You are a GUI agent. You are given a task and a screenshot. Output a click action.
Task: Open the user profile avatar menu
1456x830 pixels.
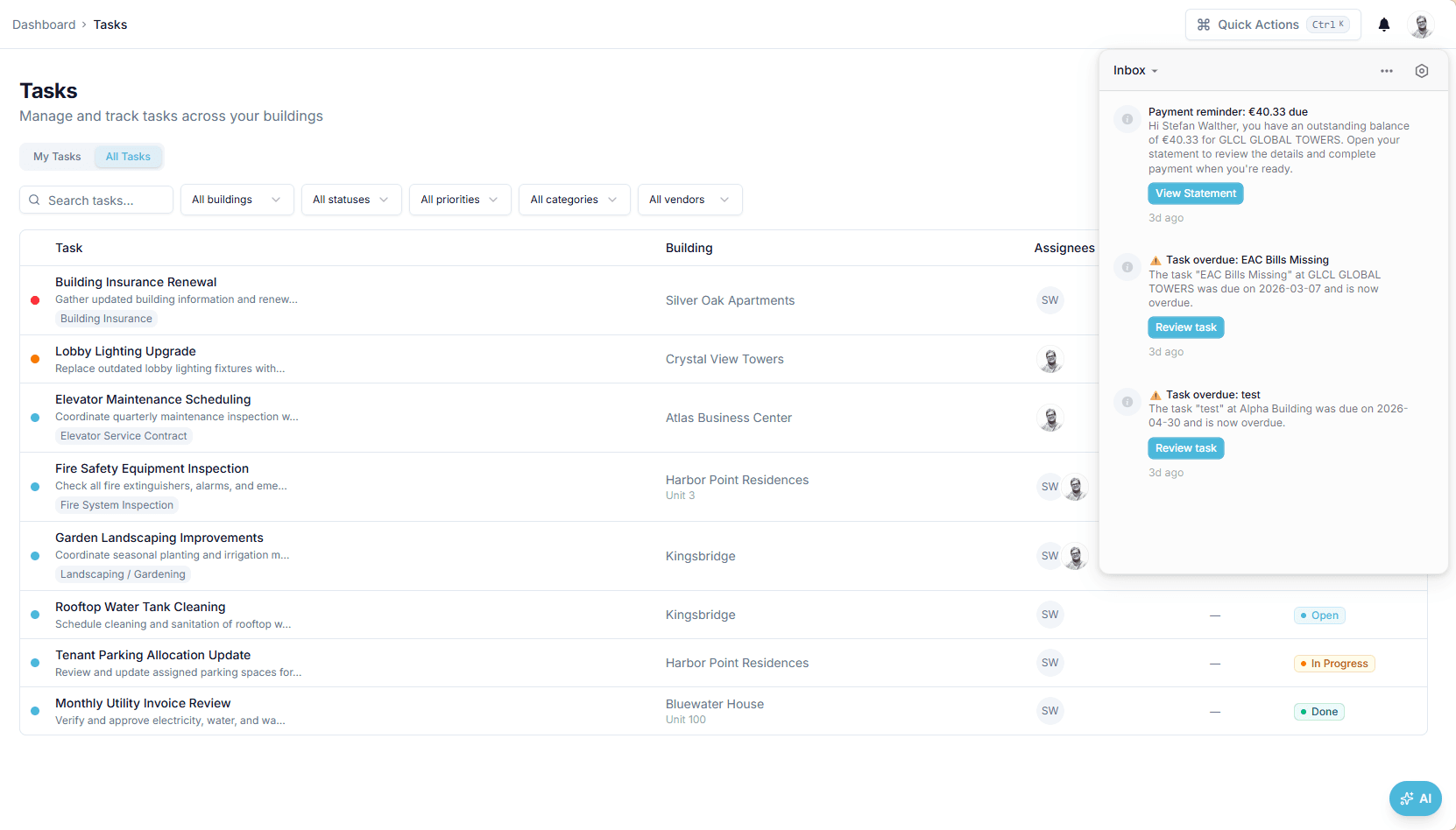pos(1421,25)
